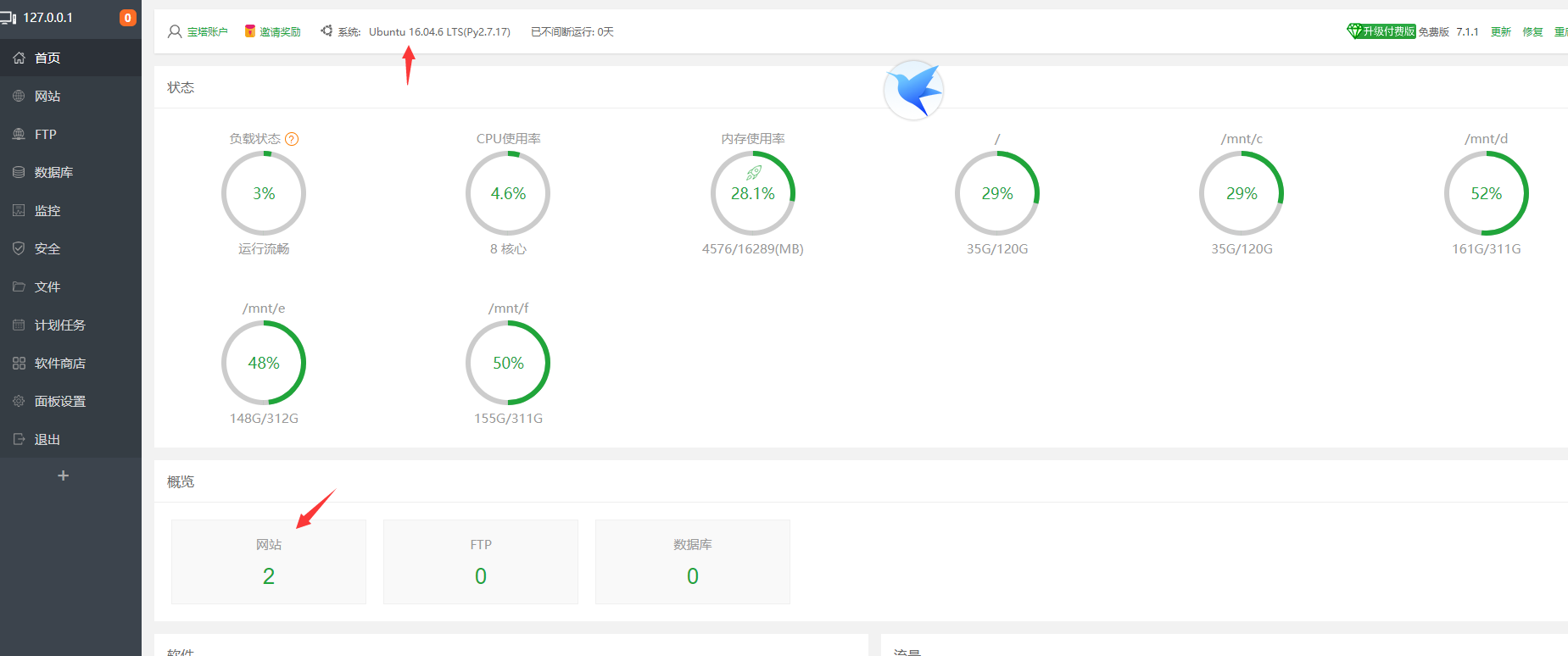
Task: Open the 宝塔账户 account link
Action: tap(208, 32)
